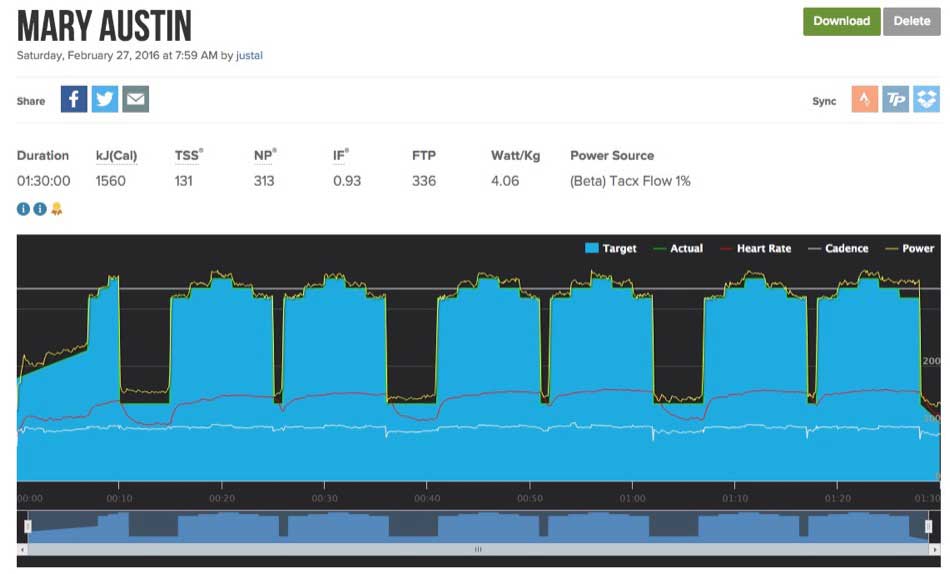Download the Mary Austin ride file

842,21
